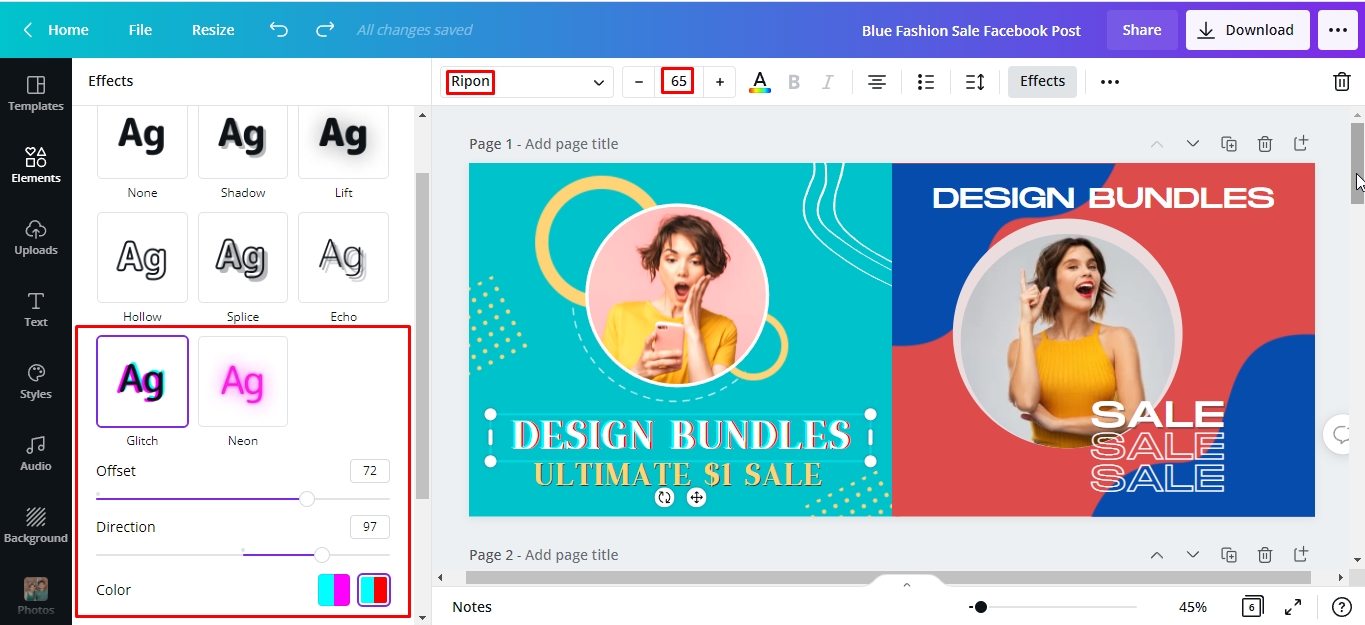Decrease font size with minus button

pos(639,82)
